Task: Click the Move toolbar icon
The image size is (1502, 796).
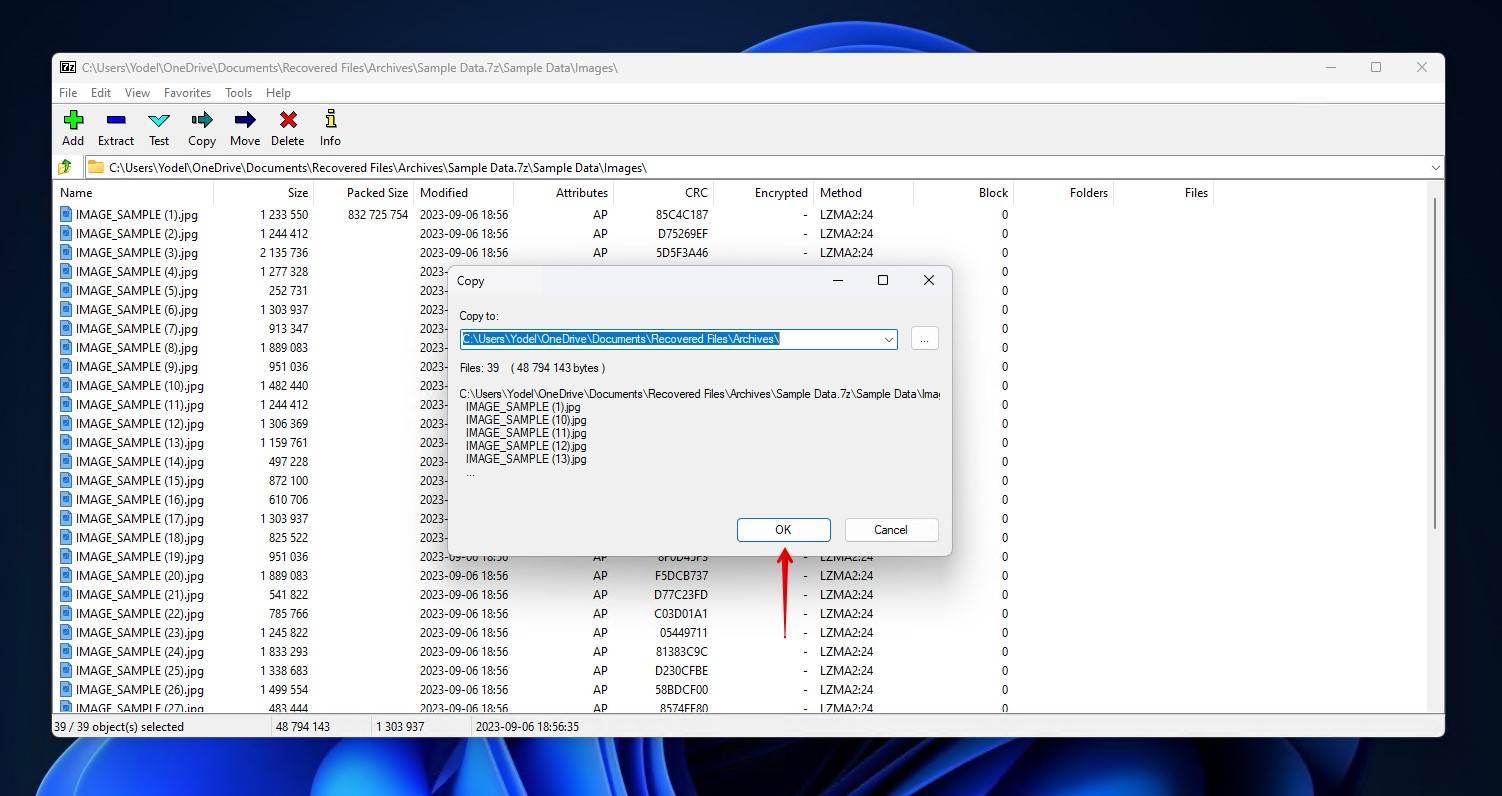Action: point(244,127)
